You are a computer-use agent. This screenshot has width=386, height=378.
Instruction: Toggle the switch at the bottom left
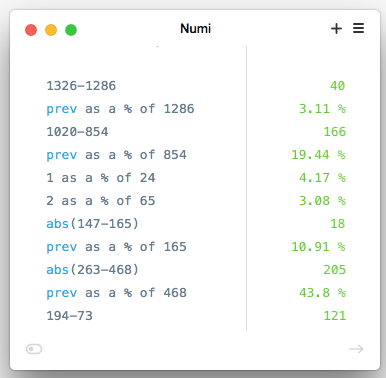(x=34, y=349)
